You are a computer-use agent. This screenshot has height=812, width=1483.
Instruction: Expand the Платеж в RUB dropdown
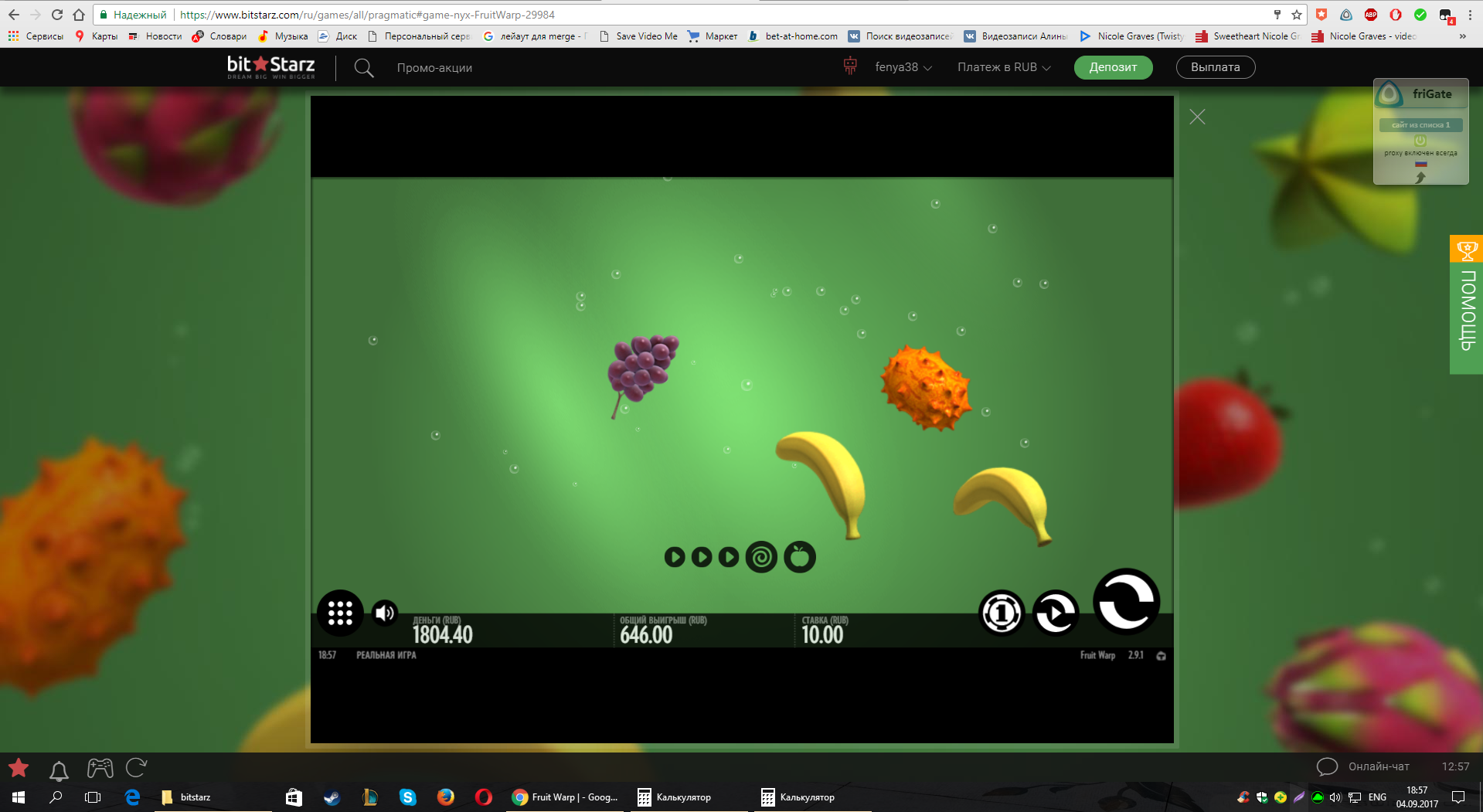pos(1004,67)
